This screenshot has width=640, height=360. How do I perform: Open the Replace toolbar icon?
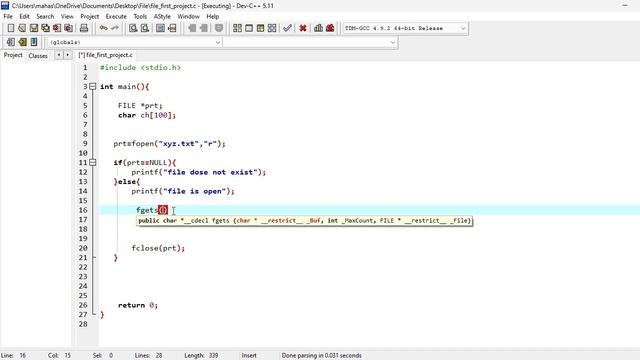point(144,28)
